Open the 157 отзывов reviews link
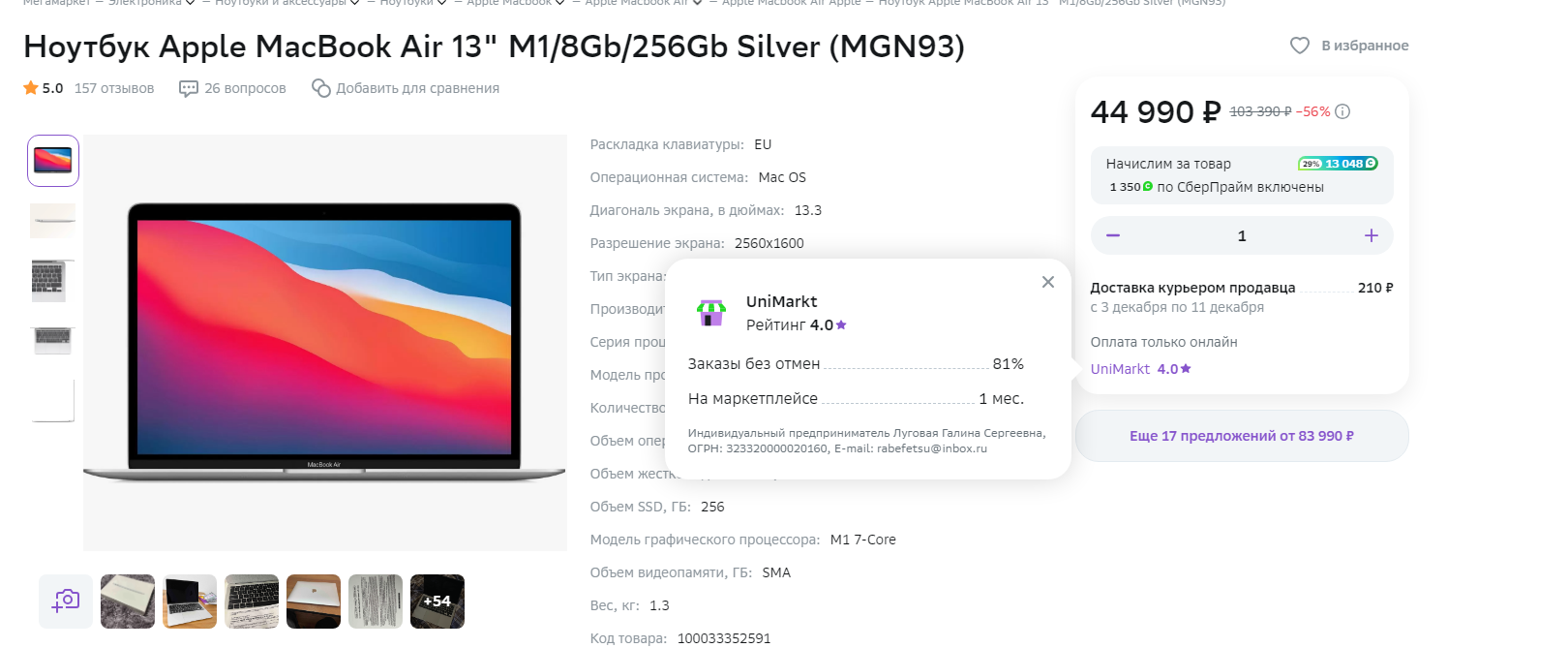Screen dimensions: 1568x648 coord(114,88)
